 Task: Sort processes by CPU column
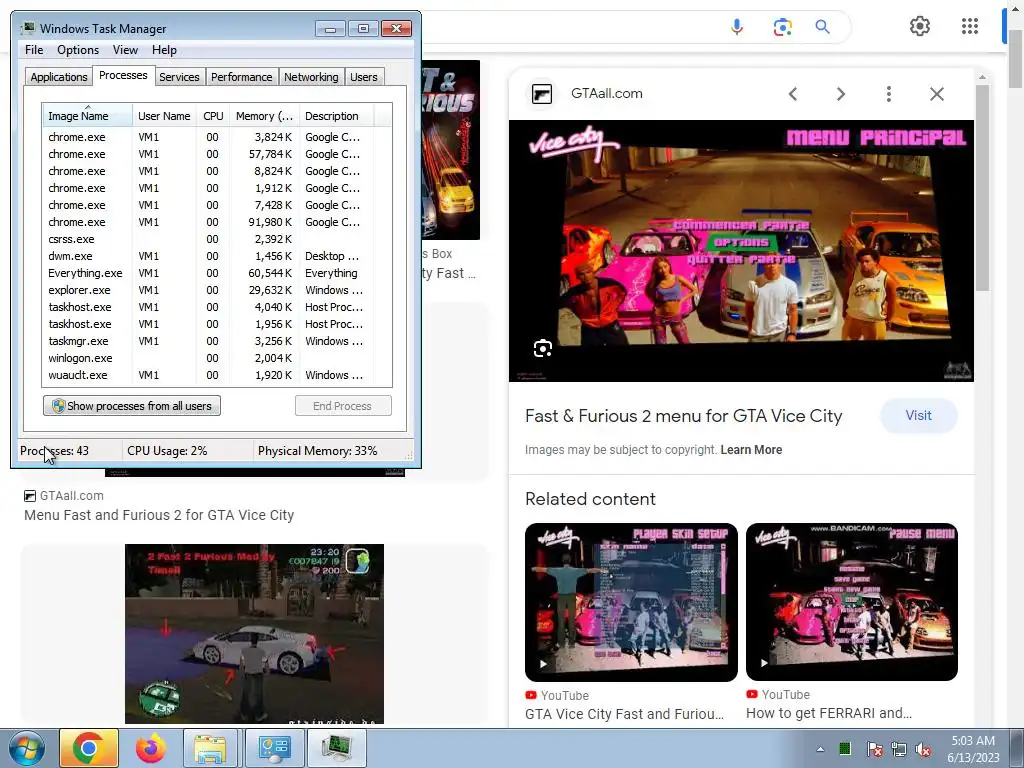click(x=213, y=116)
